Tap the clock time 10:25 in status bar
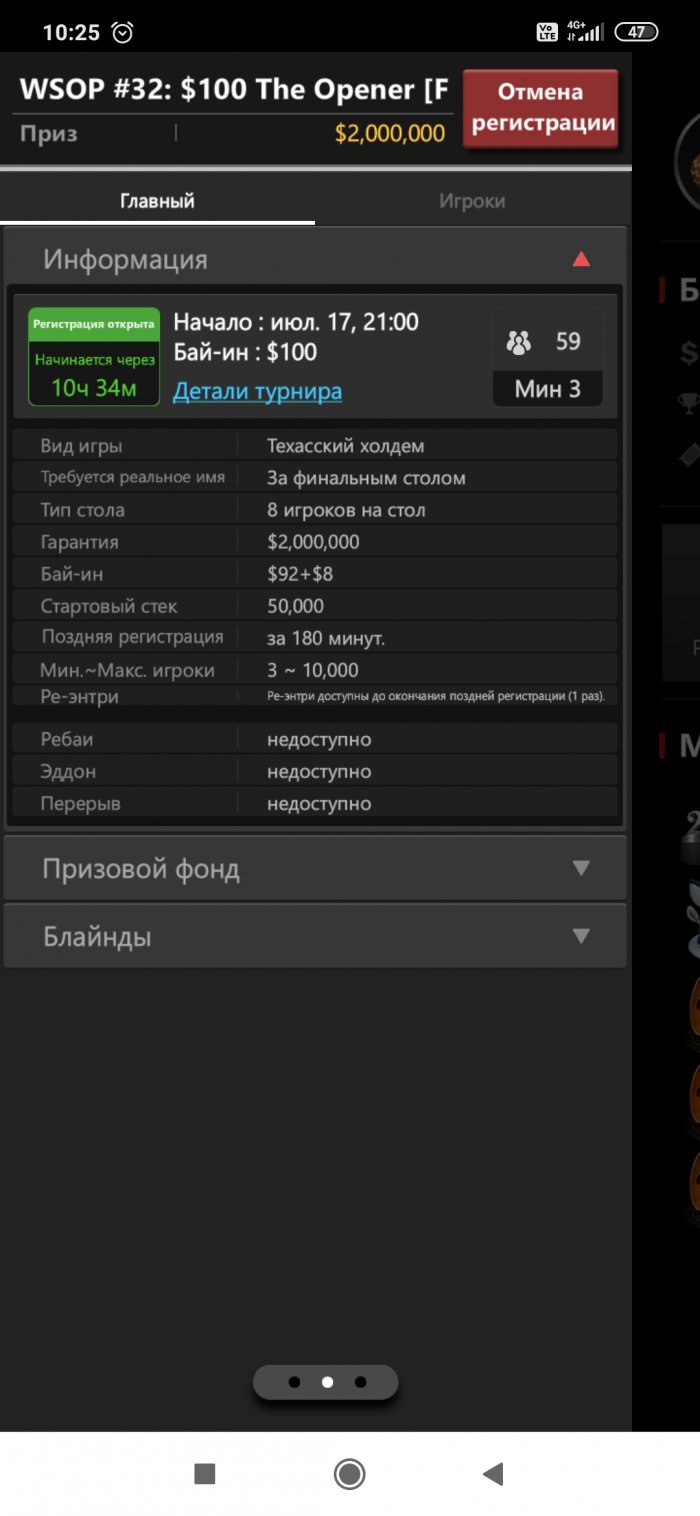Viewport: 700px width, 1516px height. [71, 32]
